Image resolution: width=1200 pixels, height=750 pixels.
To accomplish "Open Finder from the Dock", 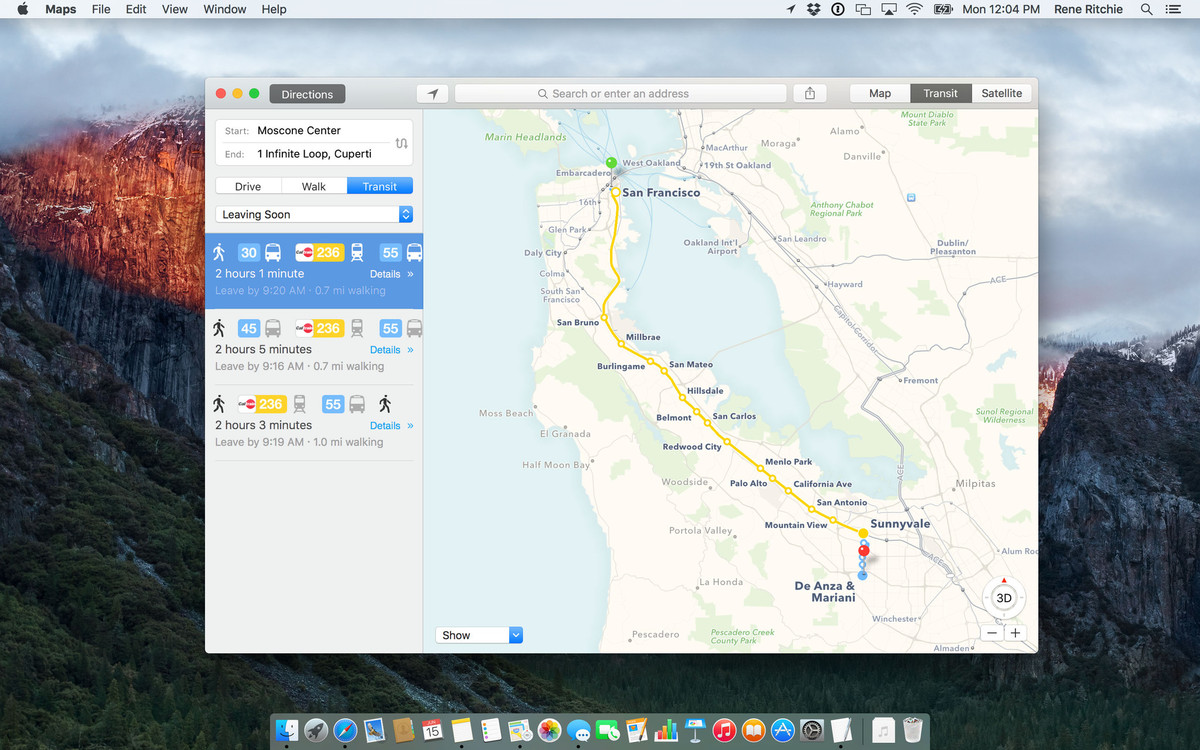I will coord(288,731).
